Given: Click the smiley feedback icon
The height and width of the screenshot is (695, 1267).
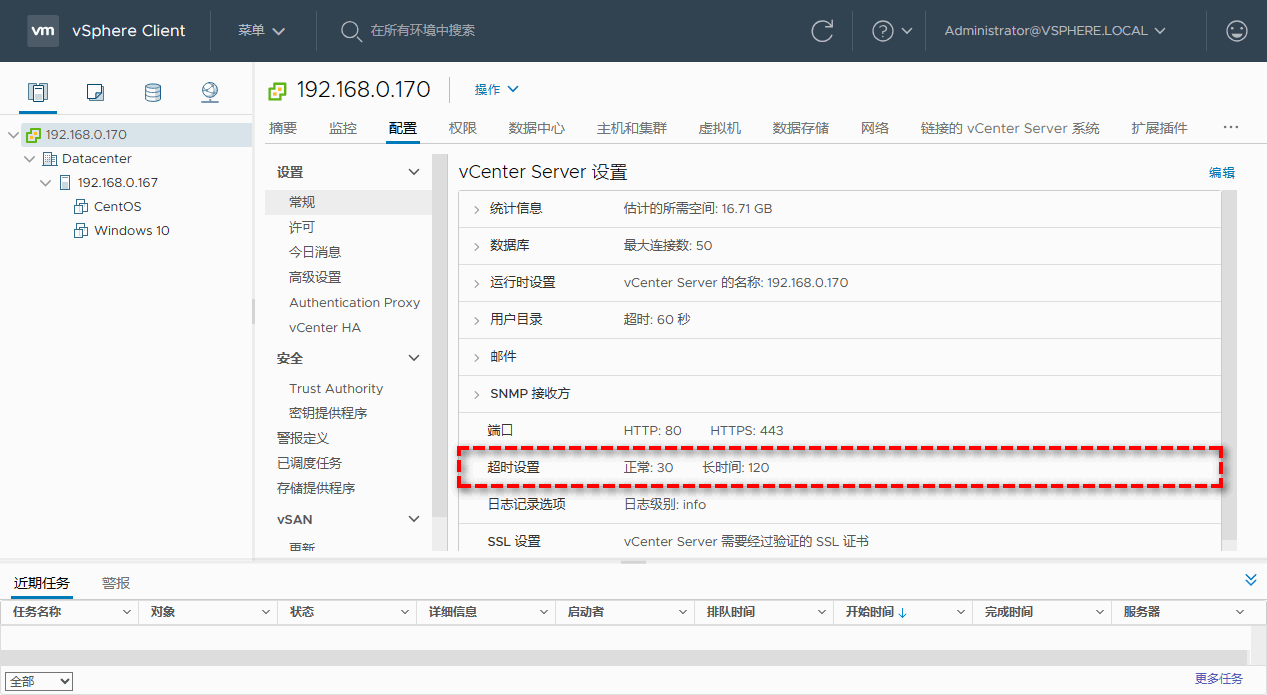Looking at the screenshot, I should point(1237,31).
